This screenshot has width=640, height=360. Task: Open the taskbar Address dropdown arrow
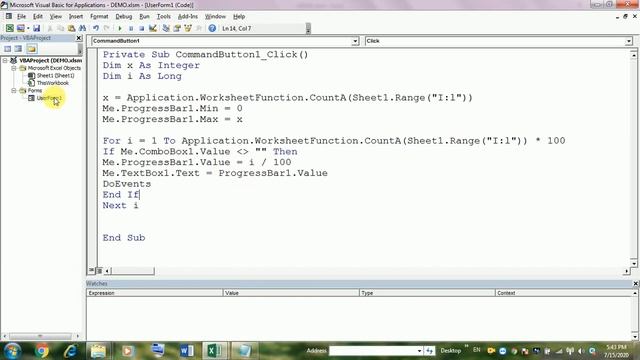(419, 351)
